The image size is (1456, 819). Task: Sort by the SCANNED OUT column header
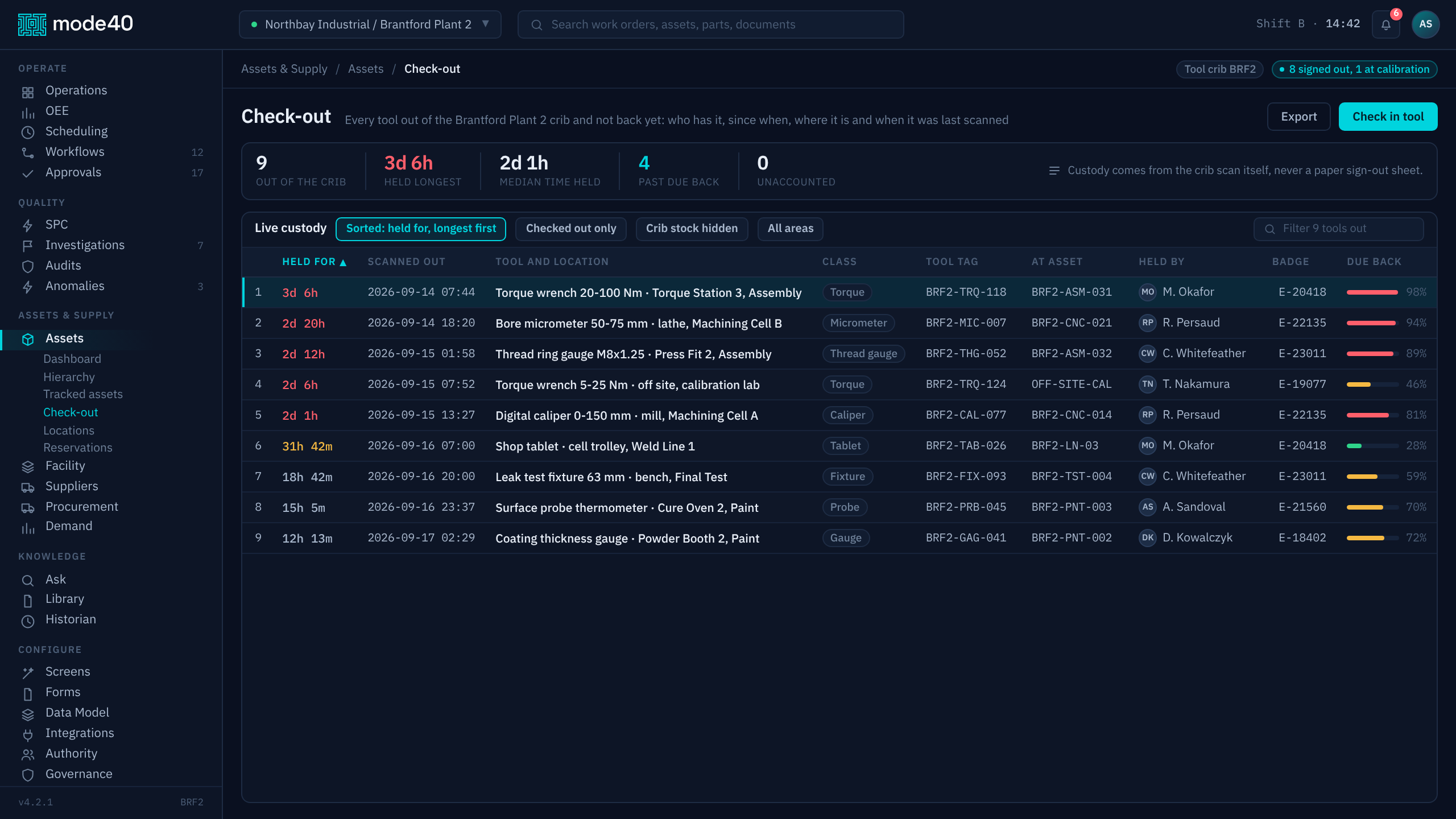click(x=406, y=262)
